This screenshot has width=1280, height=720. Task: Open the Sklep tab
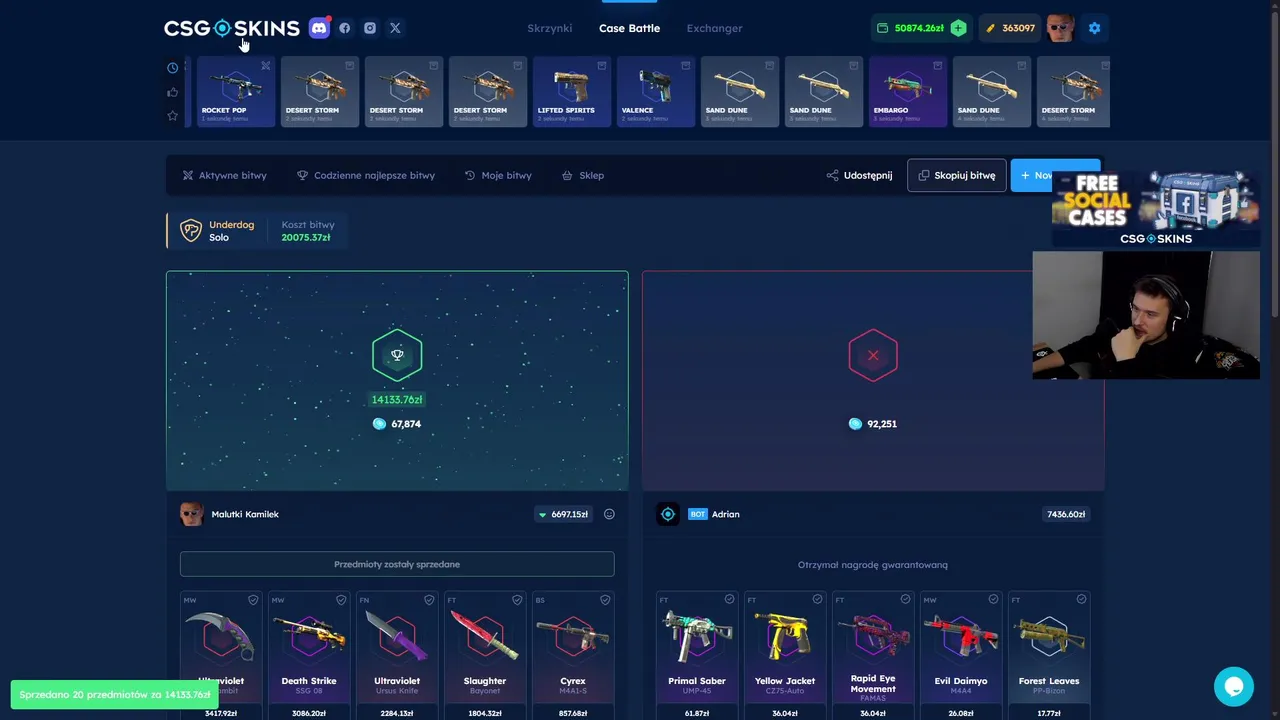(x=583, y=175)
